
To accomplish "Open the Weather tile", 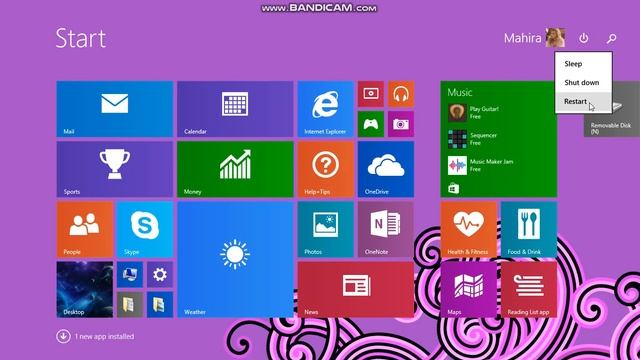I will [x=235, y=260].
